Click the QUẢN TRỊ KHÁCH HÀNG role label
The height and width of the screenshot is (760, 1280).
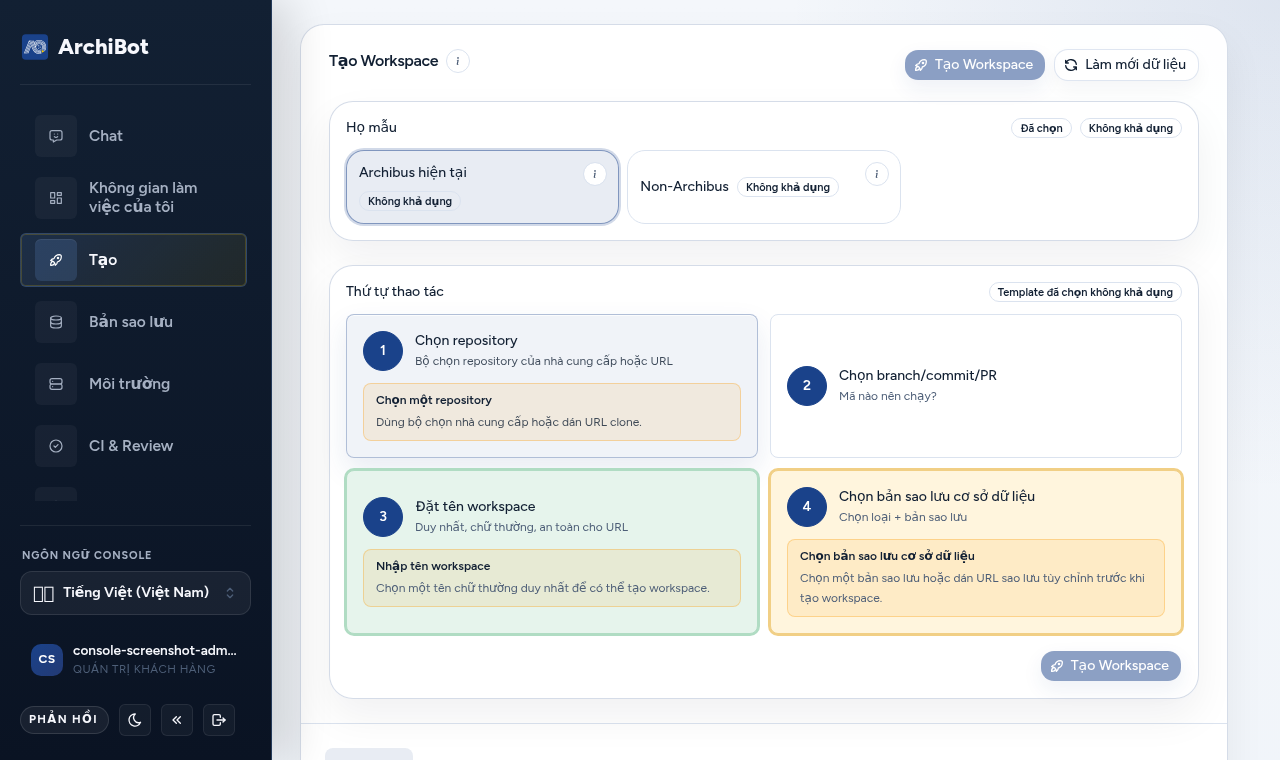pyautogui.click(x=144, y=669)
